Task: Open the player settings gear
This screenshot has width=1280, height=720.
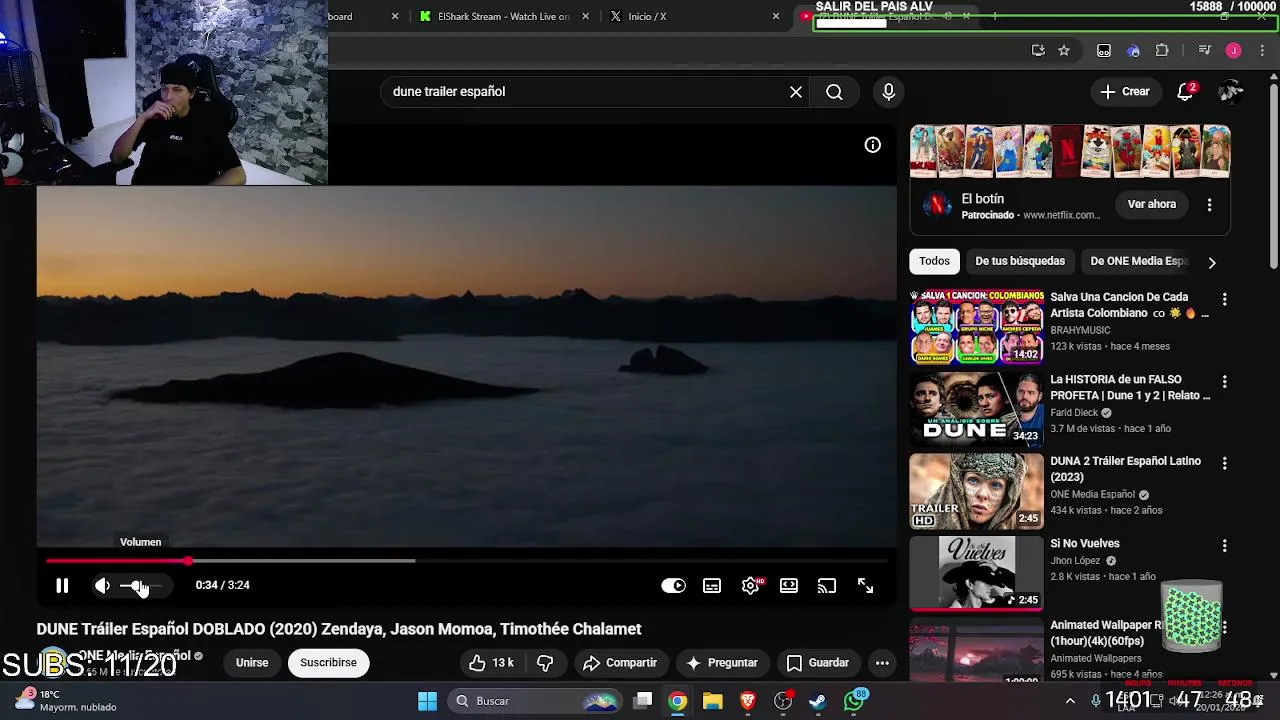Action: (751, 586)
